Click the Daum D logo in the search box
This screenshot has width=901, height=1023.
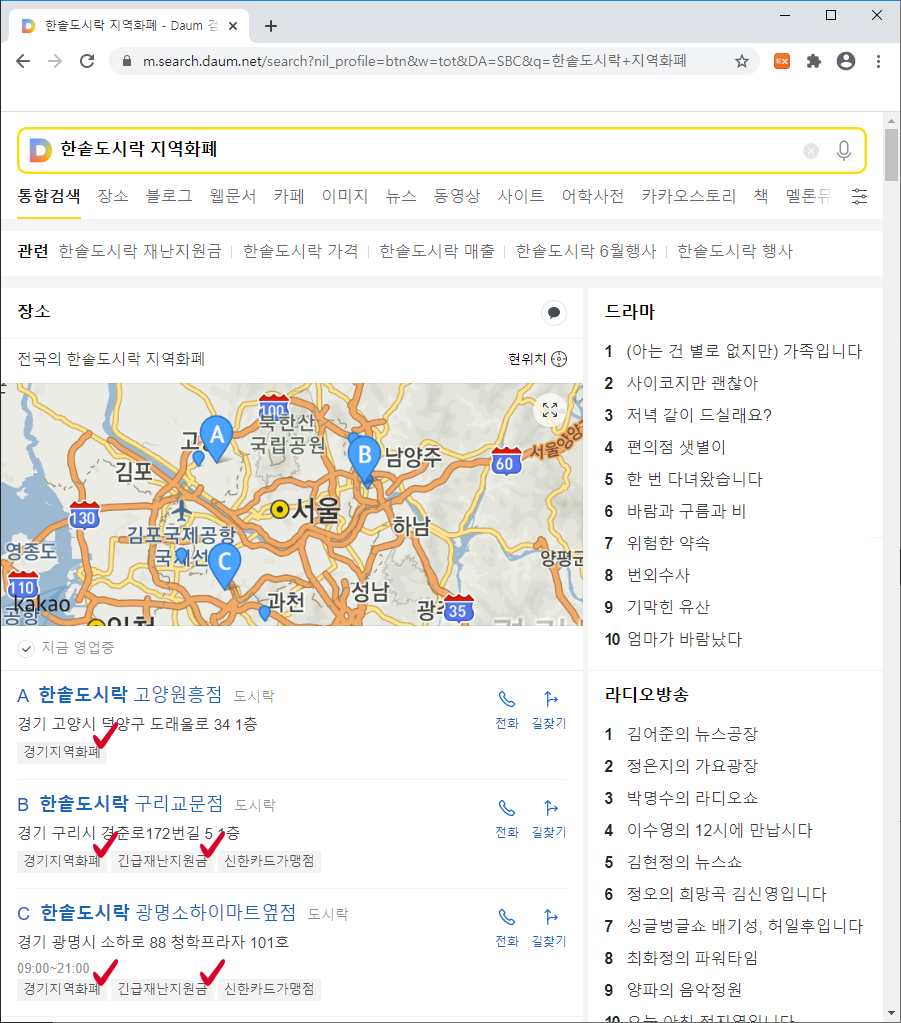coord(40,150)
